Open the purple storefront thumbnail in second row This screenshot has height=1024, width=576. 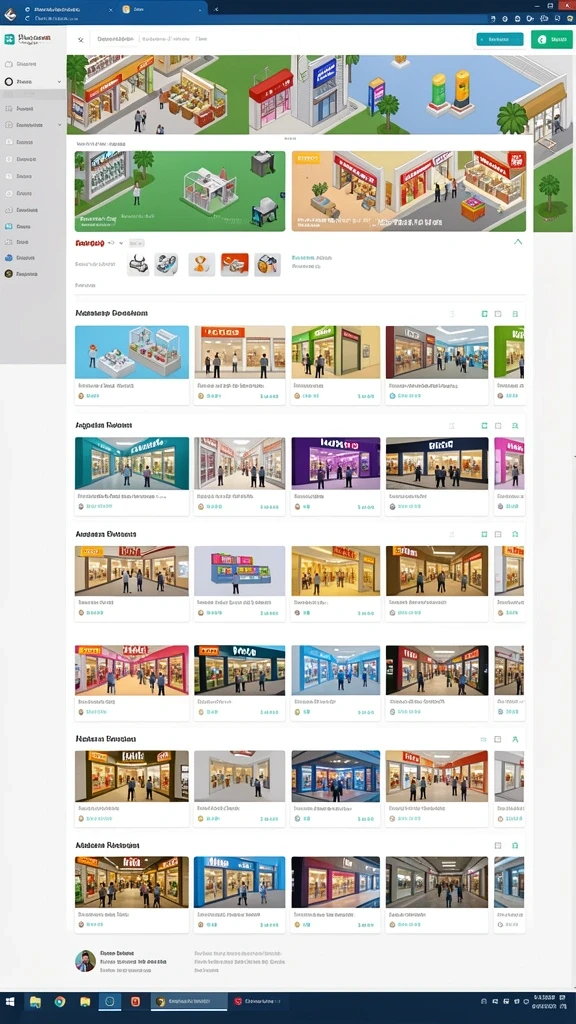(x=336, y=463)
